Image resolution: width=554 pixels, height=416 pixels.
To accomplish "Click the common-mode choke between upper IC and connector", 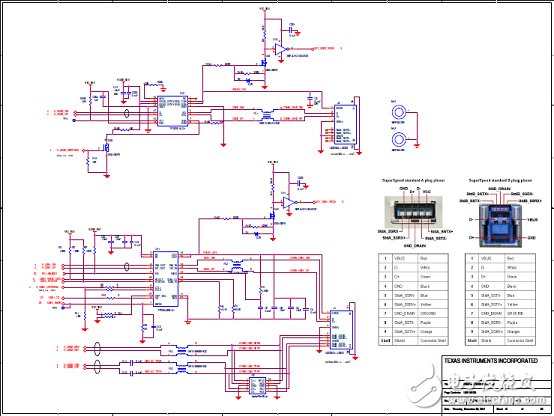I will tap(267, 115).
